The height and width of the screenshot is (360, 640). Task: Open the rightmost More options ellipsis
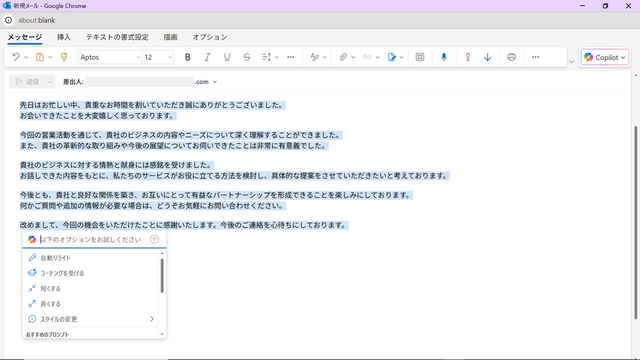[536, 57]
